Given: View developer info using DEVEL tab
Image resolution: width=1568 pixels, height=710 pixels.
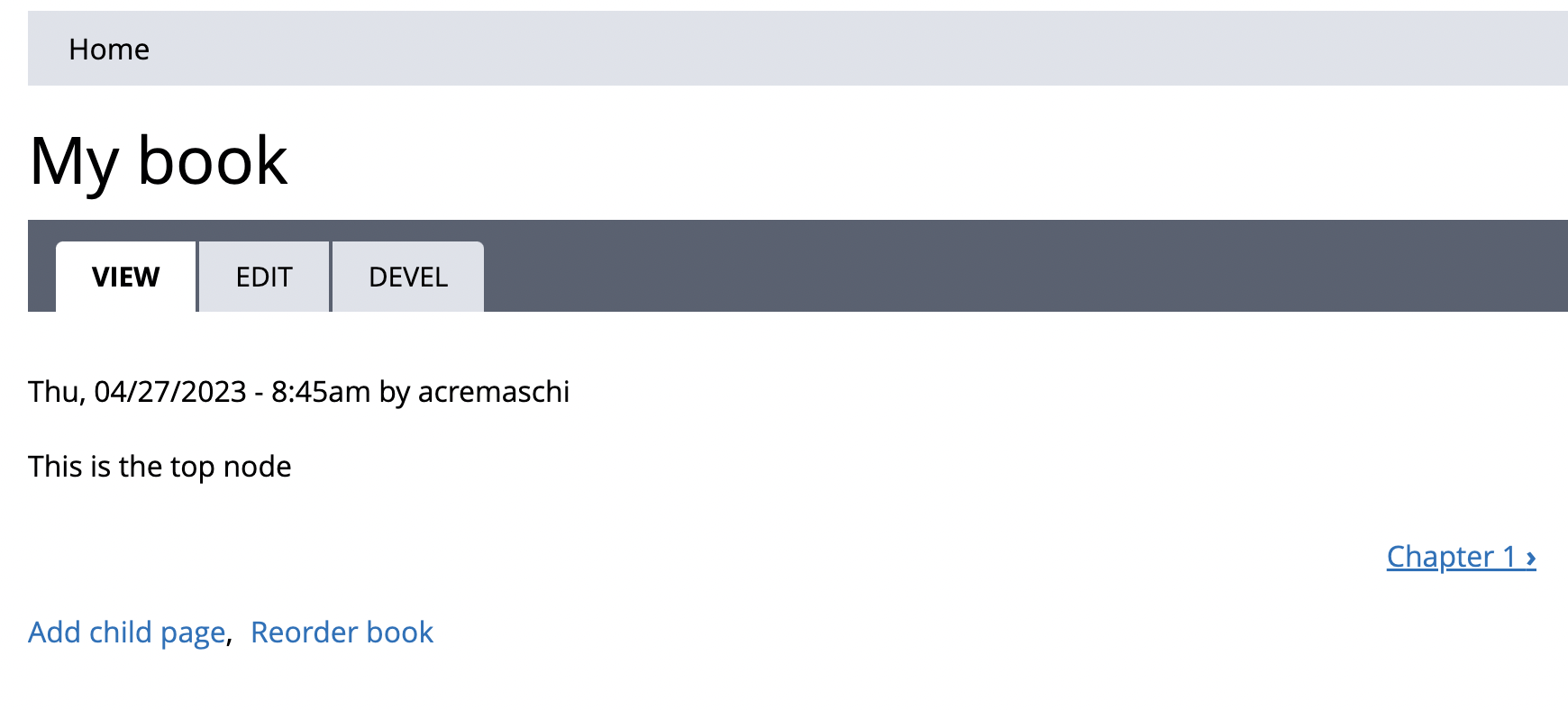Looking at the screenshot, I should coord(407,277).
